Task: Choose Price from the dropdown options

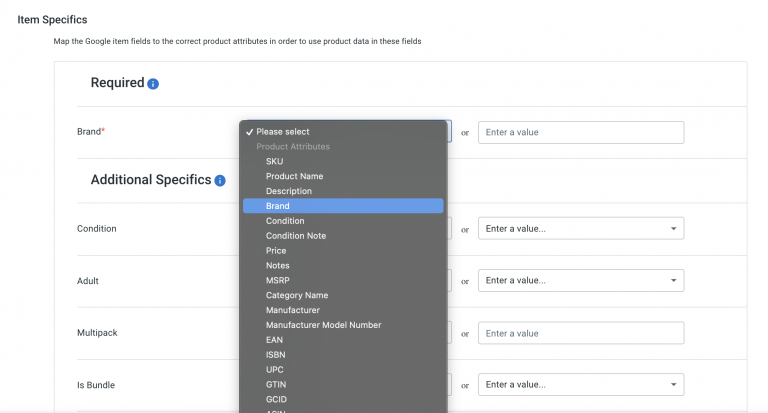Action: coord(276,251)
